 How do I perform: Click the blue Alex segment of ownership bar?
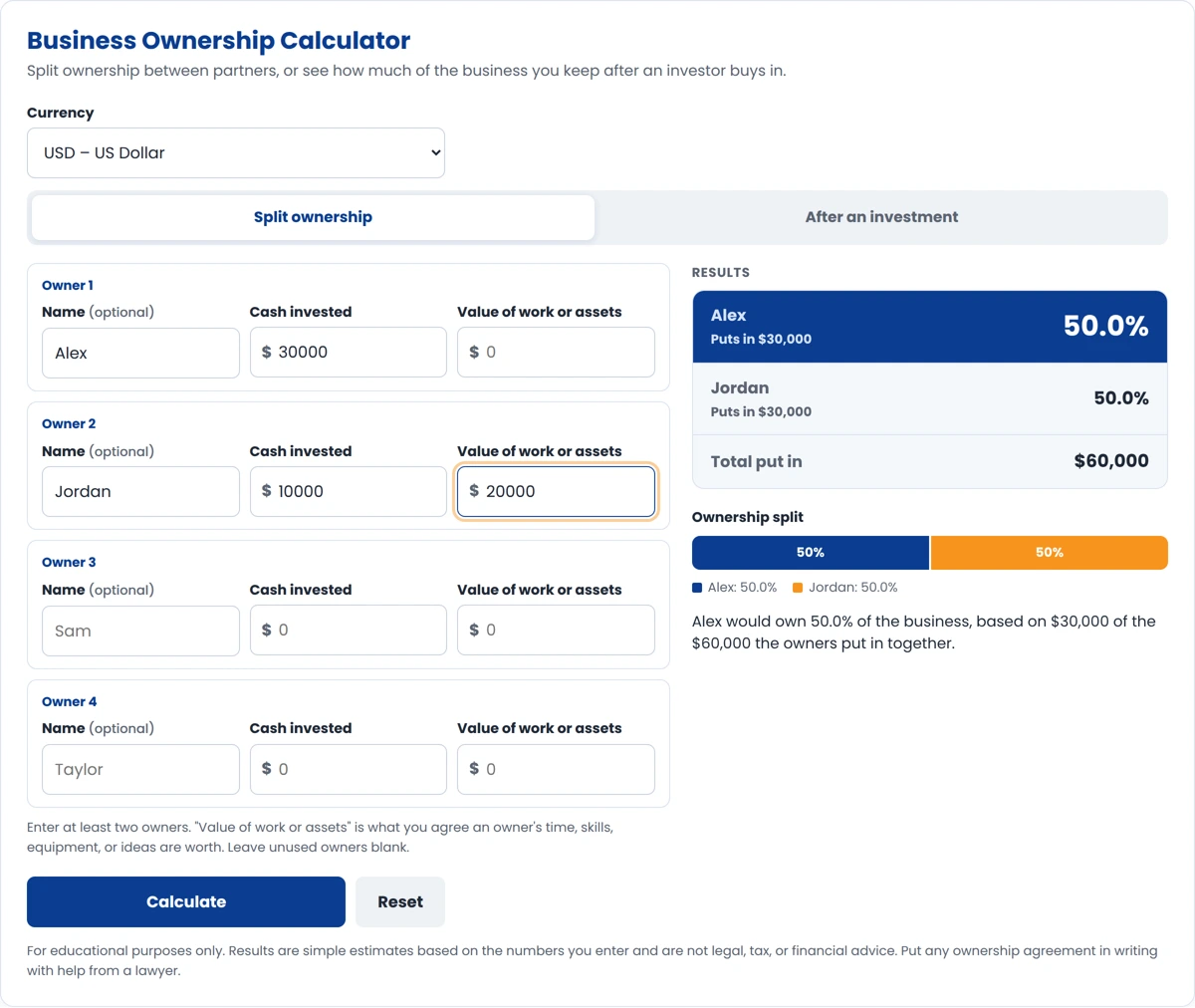click(811, 553)
